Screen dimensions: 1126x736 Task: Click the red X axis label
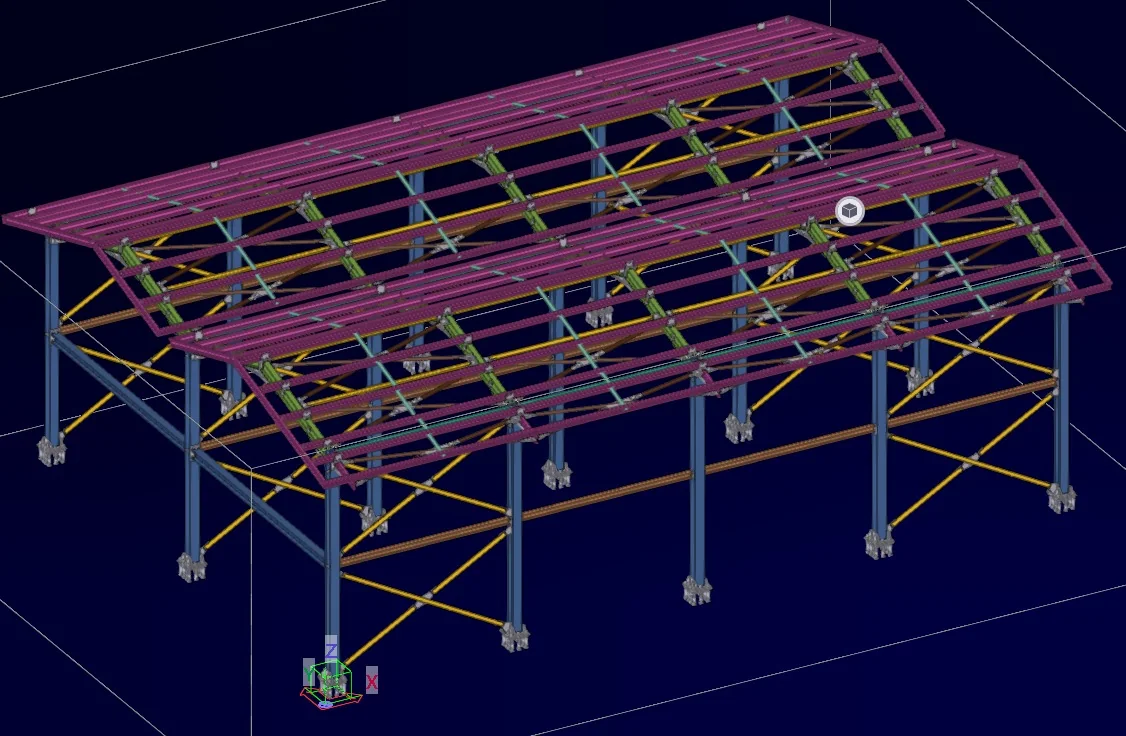[371, 680]
